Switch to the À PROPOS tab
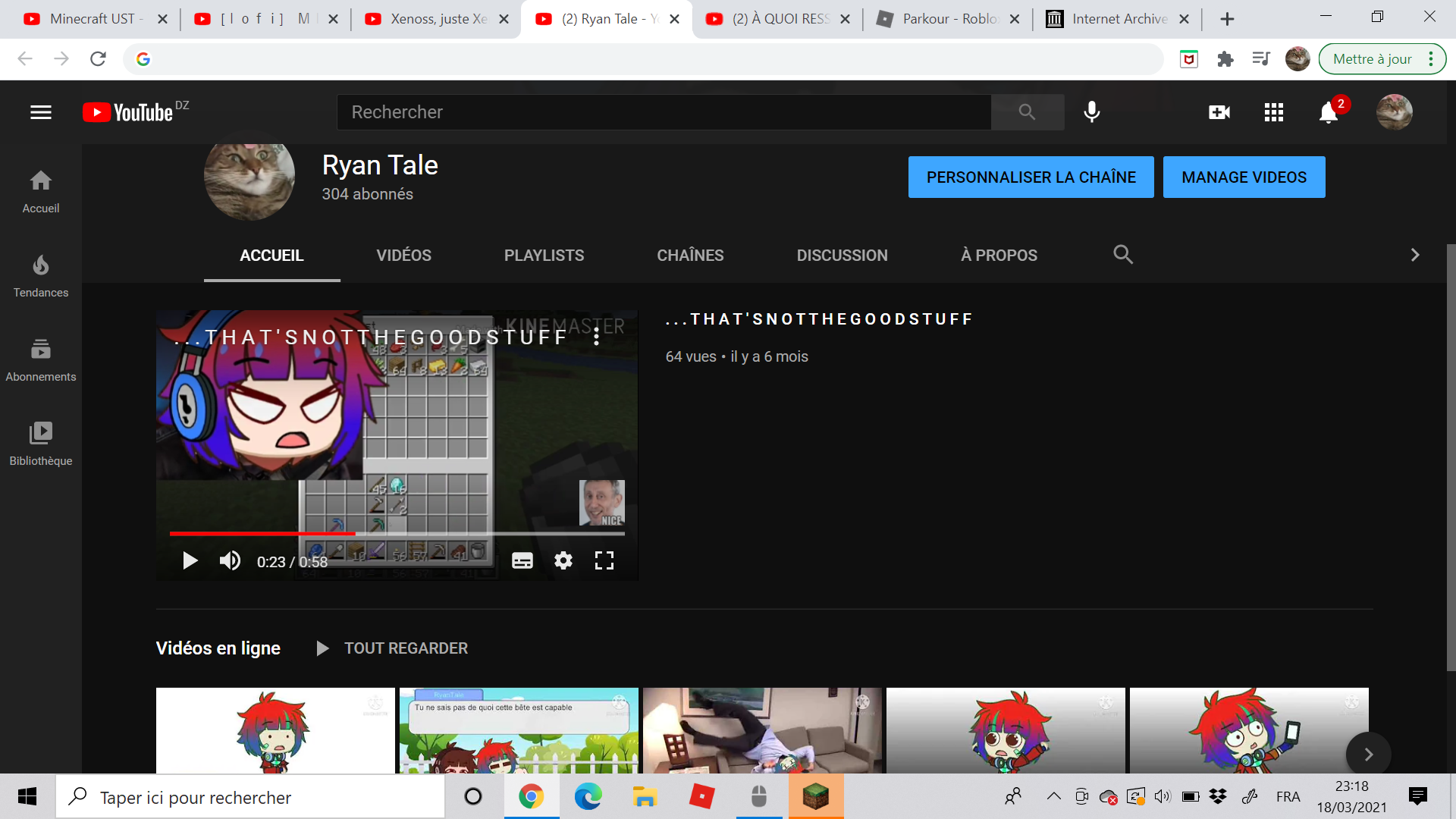The height and width of the screenshot is (819, 1456). click(999, 256)
